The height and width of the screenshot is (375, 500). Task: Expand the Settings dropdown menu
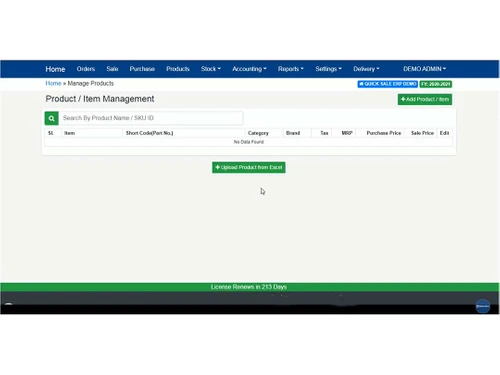tap(328, 69)
